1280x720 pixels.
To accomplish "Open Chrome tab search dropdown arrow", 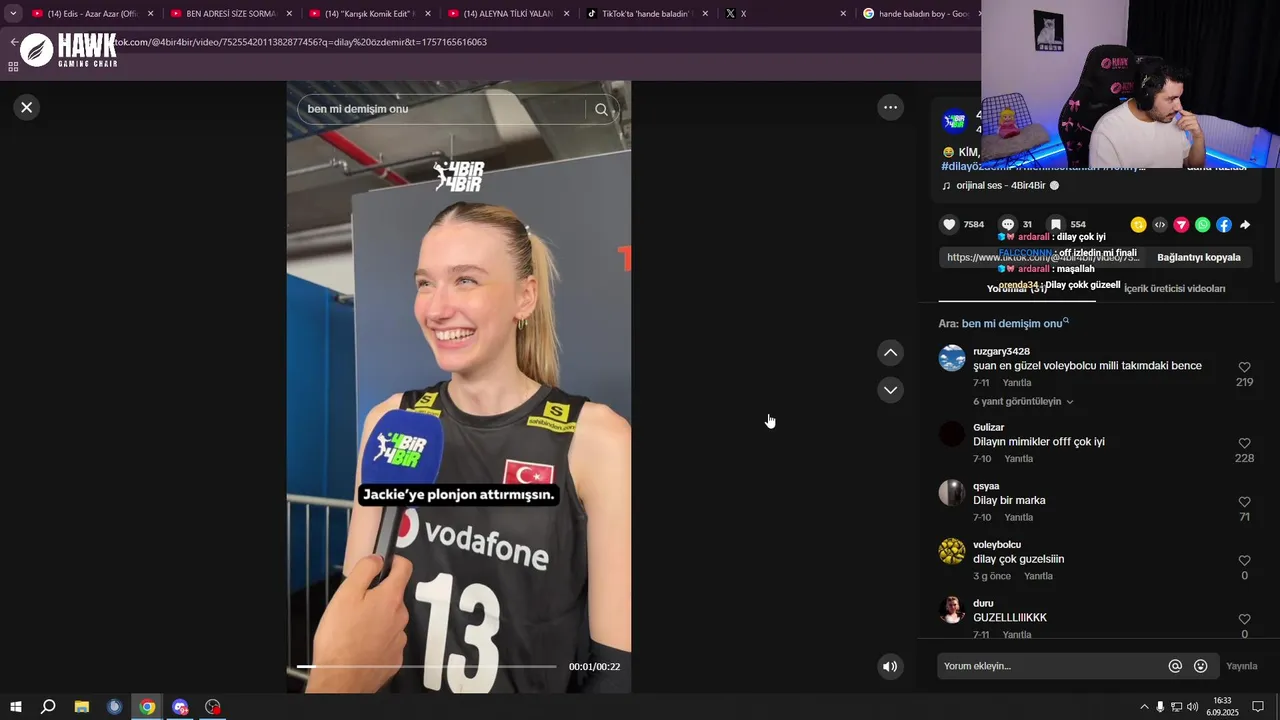I will click(x=13, y=14).
